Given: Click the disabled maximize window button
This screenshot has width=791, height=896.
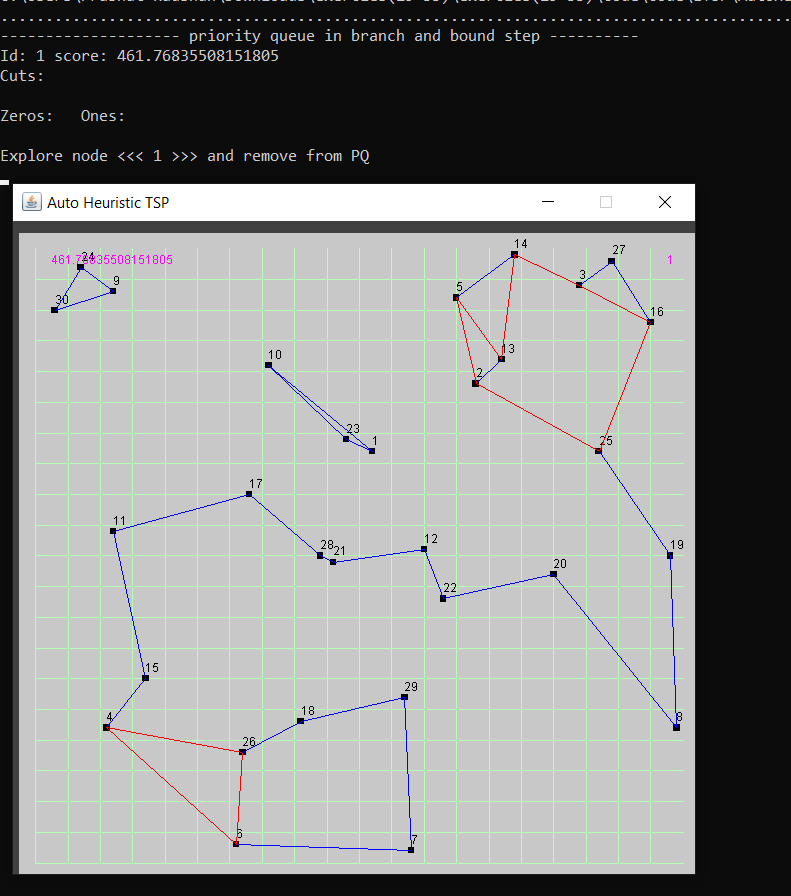Looking at the screenshot, I should tap(606, 202).
